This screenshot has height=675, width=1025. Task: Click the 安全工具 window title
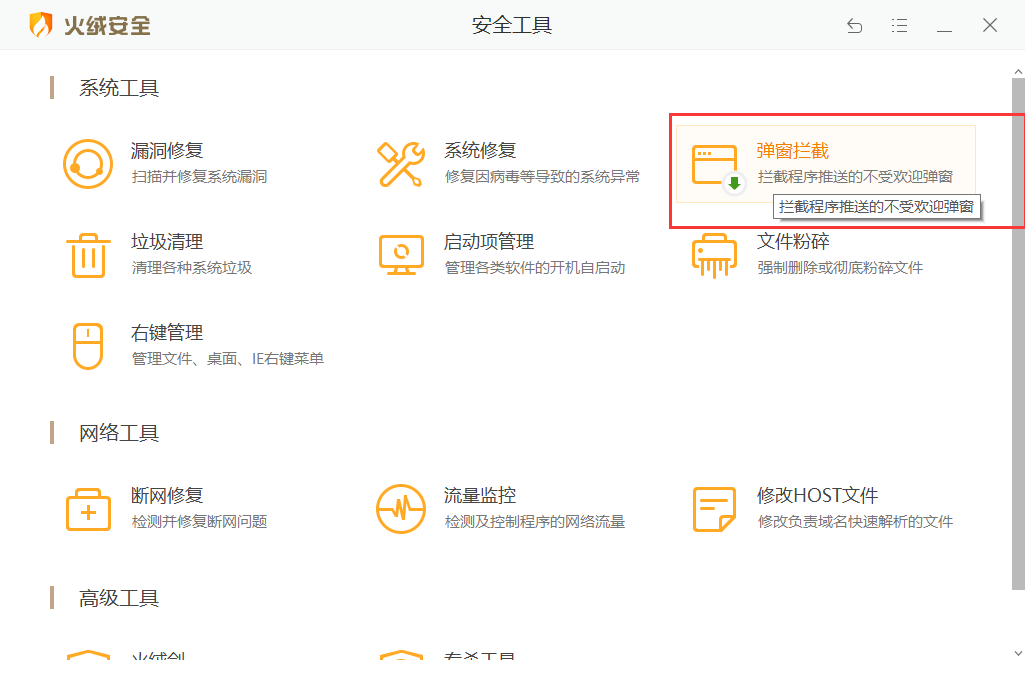512,25
